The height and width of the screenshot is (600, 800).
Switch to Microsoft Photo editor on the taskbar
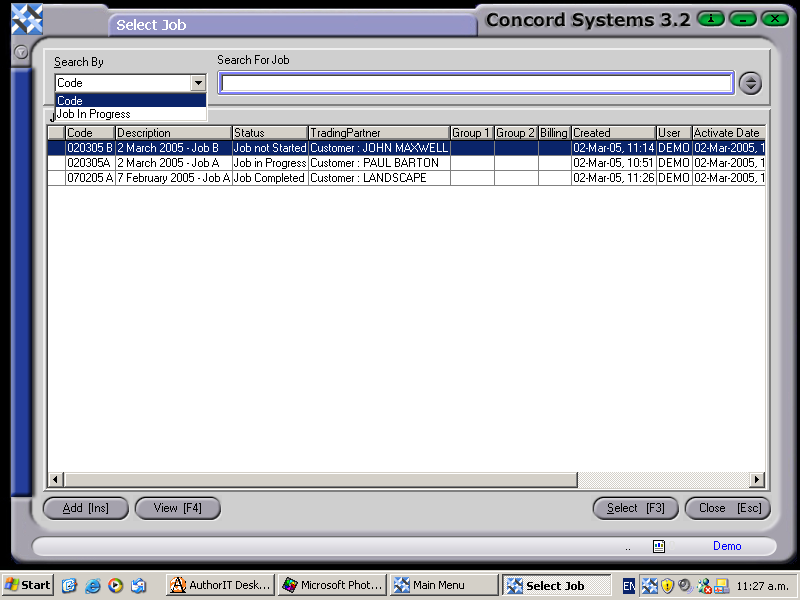click(332, 585)
